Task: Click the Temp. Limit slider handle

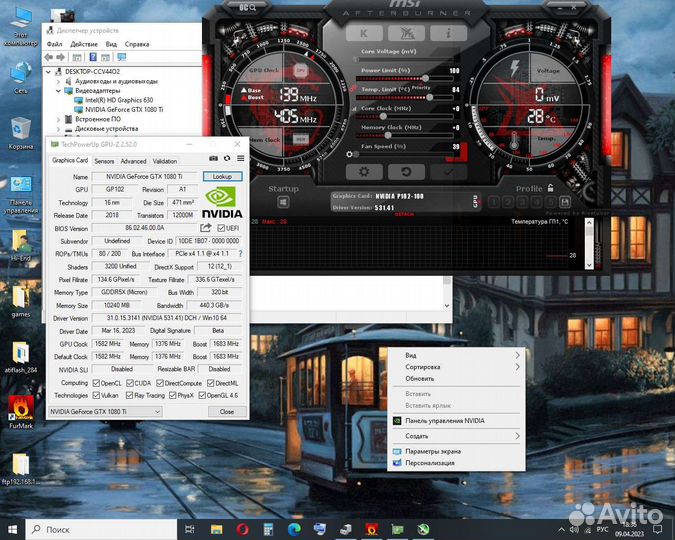Action: [429, 97]
